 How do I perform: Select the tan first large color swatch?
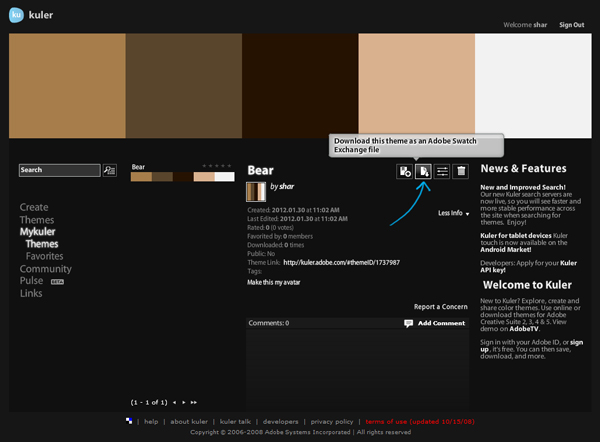click(67, 86)
